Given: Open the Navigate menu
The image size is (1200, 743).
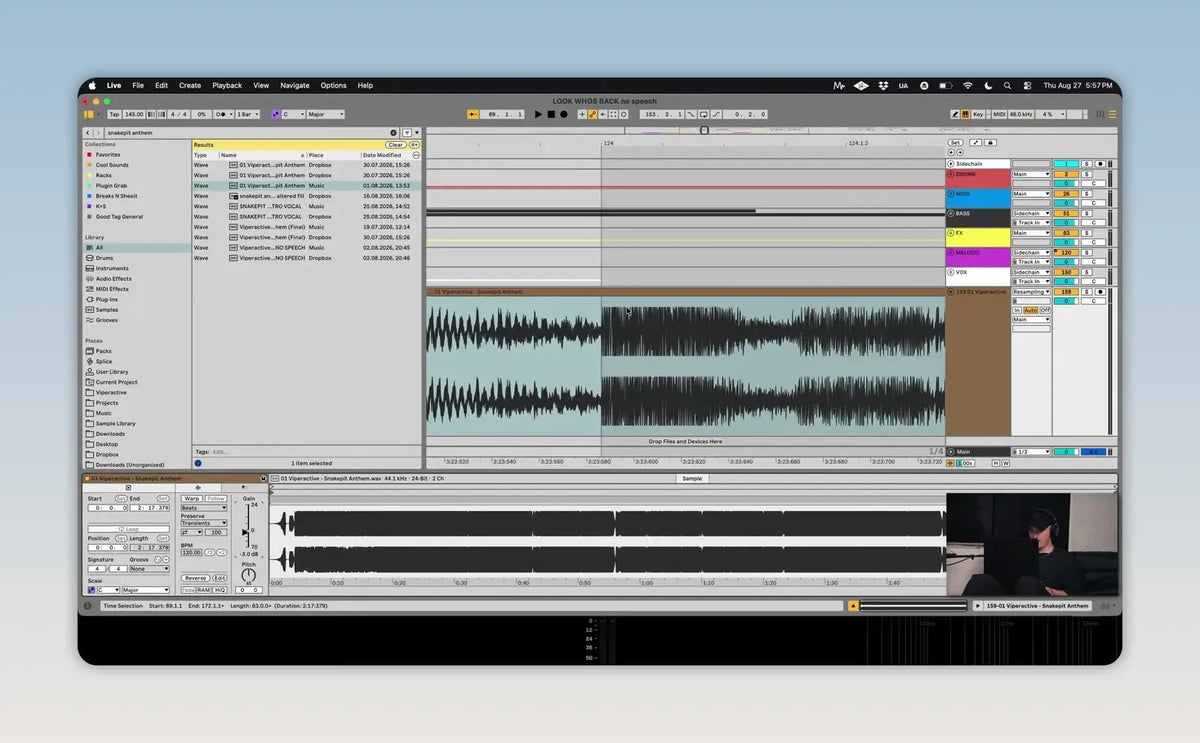Looking at the screenshot, I should coord(295,86).
